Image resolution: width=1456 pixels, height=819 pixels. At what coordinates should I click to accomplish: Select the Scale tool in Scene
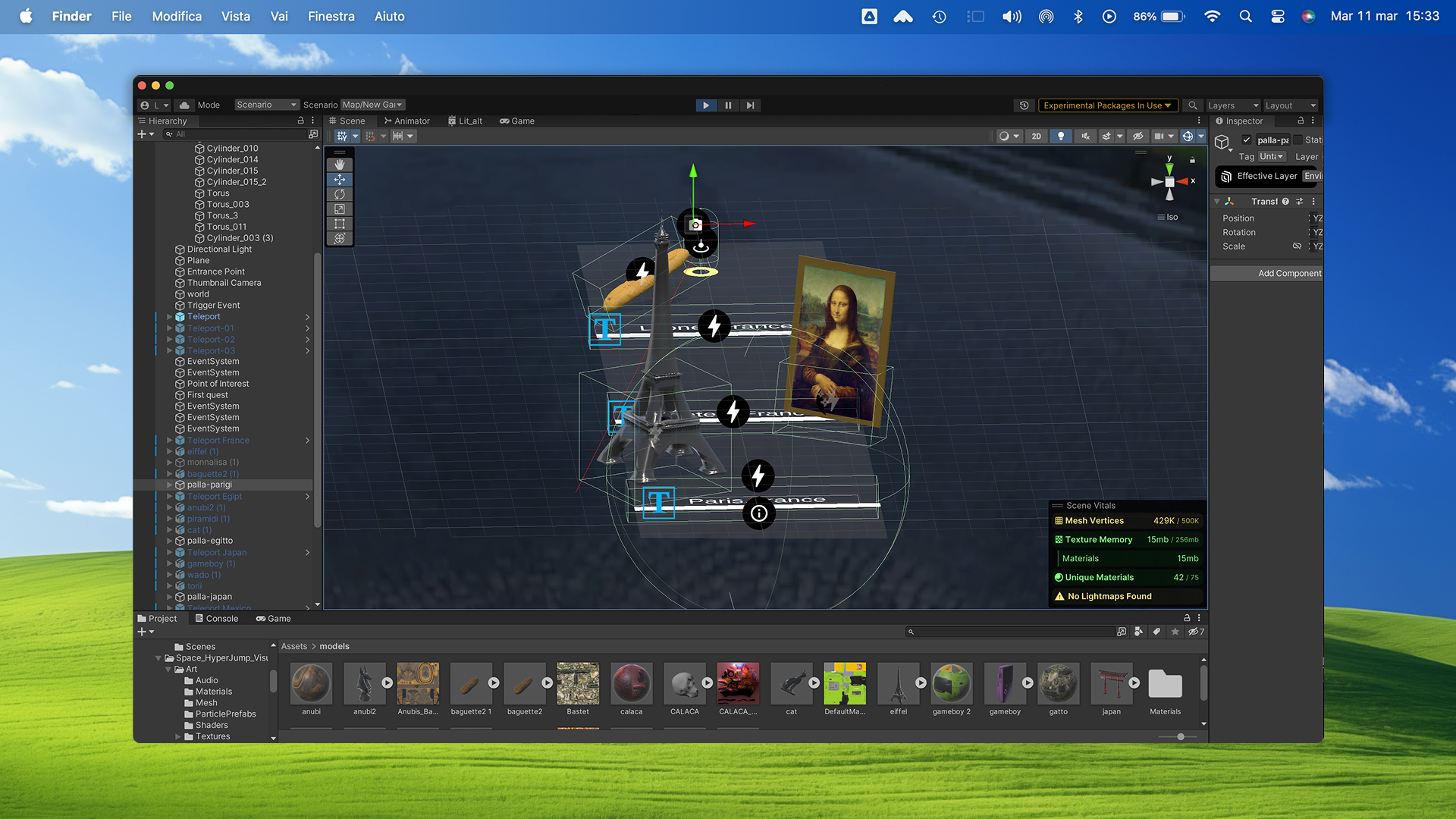click(x=339, y=209)
